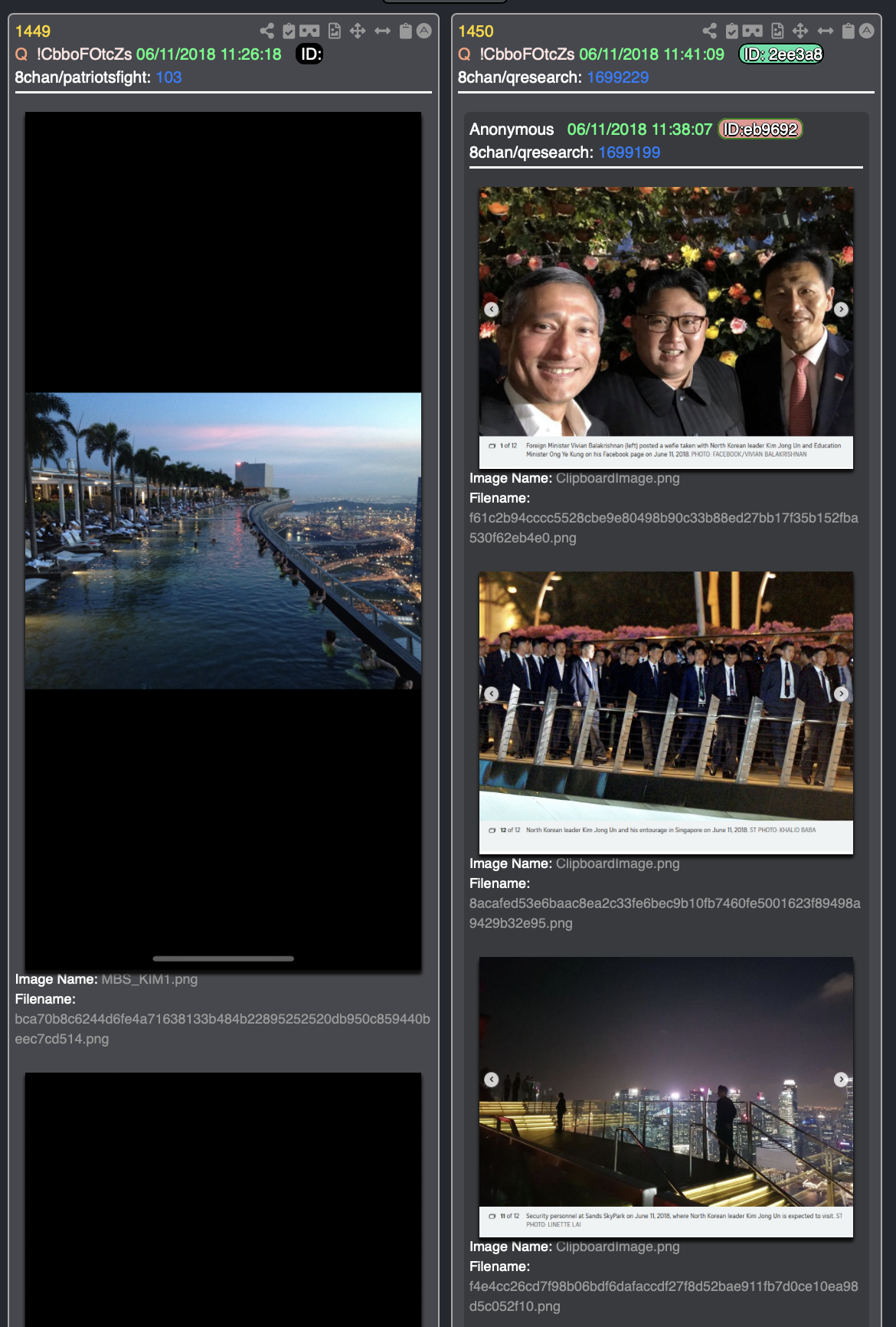
Task: Click the four-way move arrows on post 1450
Action: click(x=800, y=31)
